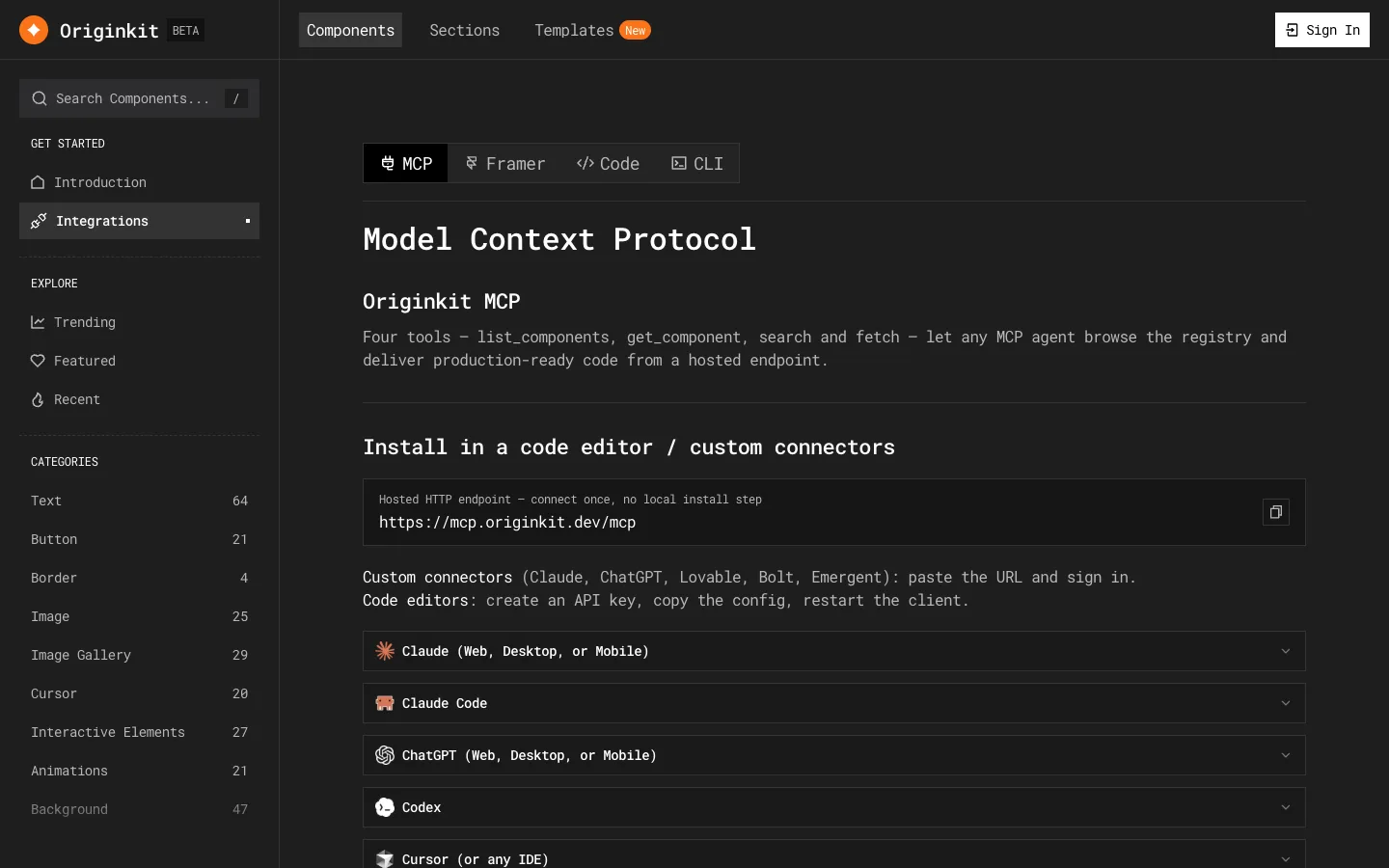
Task: Focus the Search Components field
Action: pyautogui.click(x=139, y=98)
